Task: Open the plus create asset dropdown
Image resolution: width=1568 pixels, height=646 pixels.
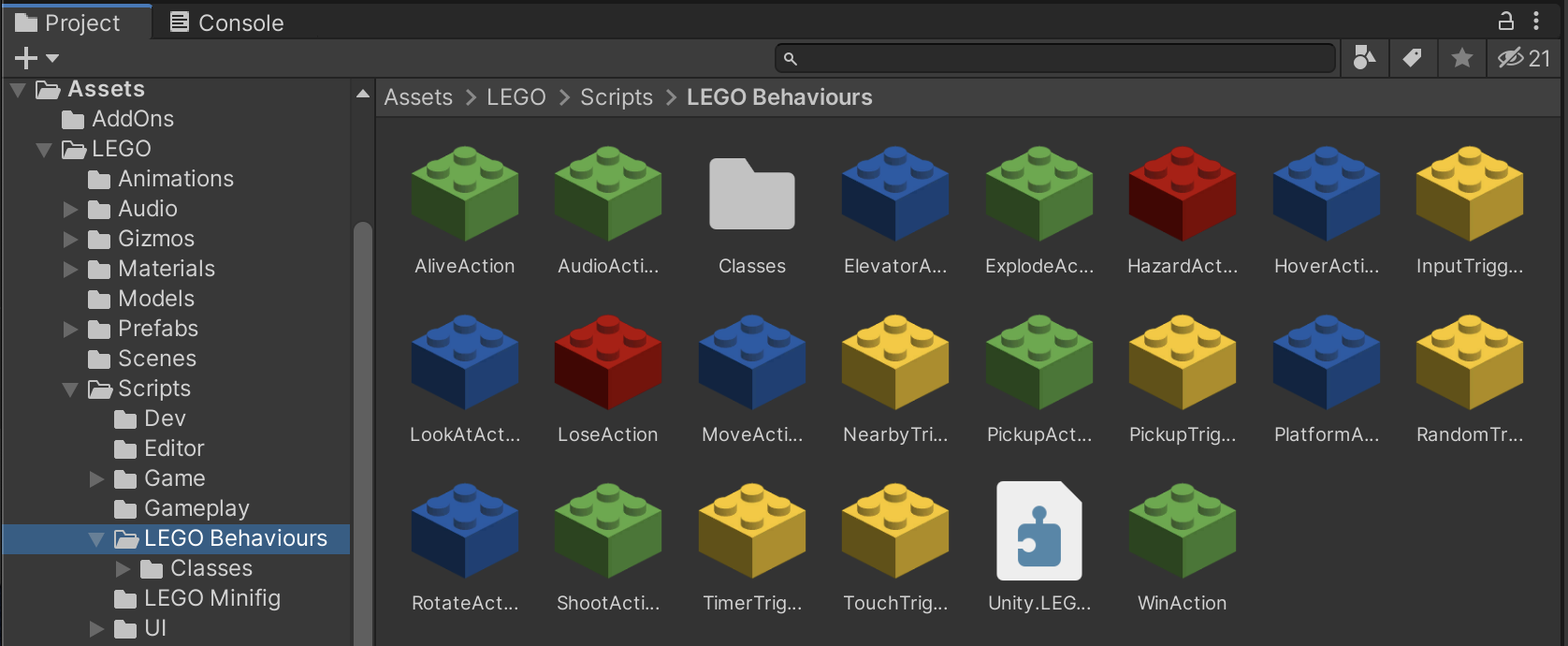Action: click(x=36, y=58)
